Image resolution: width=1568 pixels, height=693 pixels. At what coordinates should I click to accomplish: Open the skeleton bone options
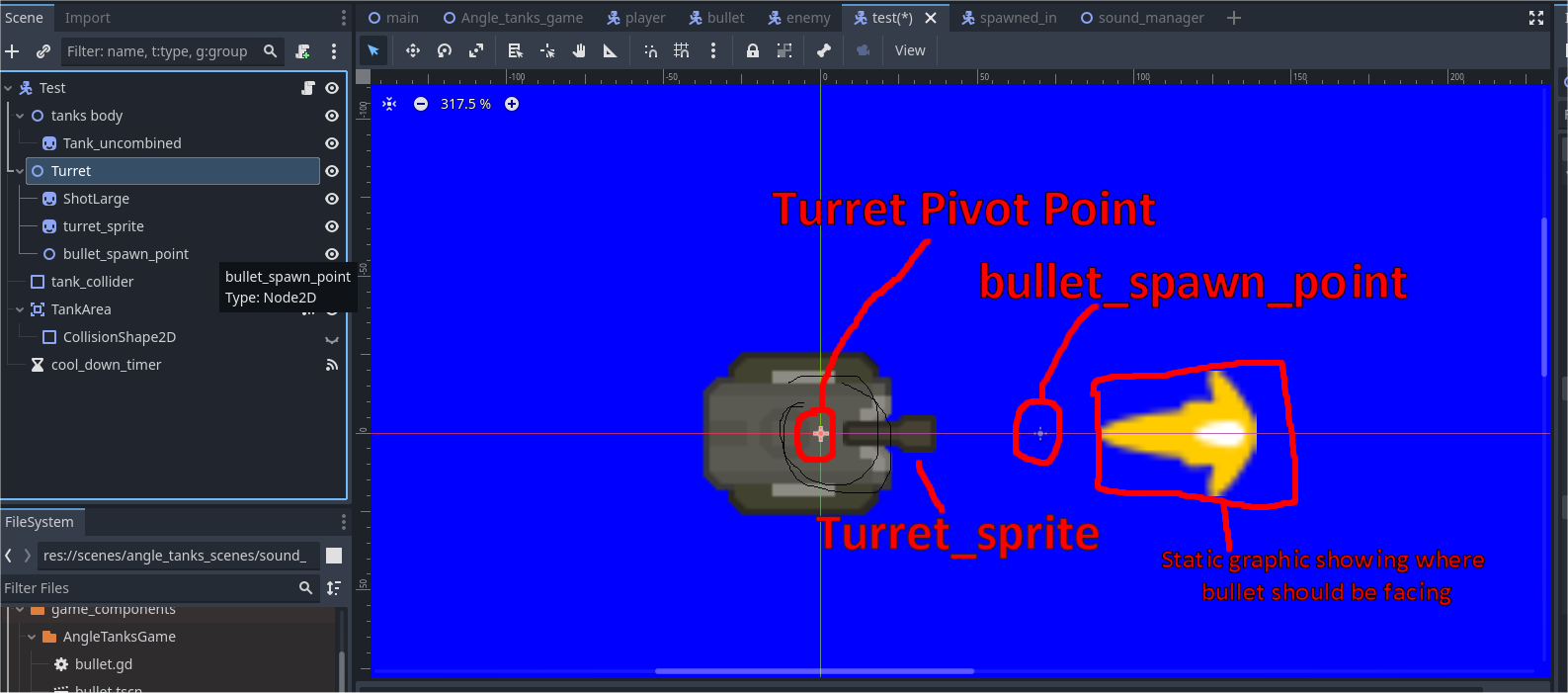[x=824, y=50]
